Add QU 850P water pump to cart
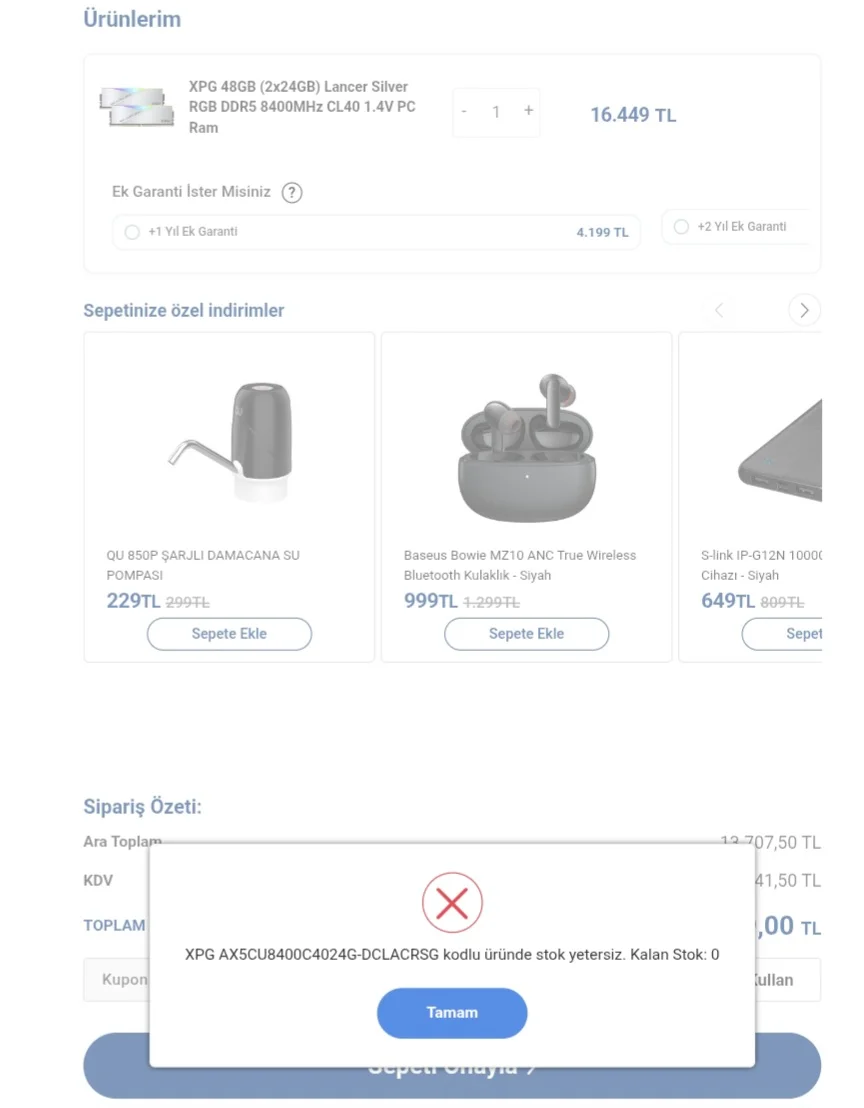Viewport: 864px width, 1108px height. [x=229, y=633]
